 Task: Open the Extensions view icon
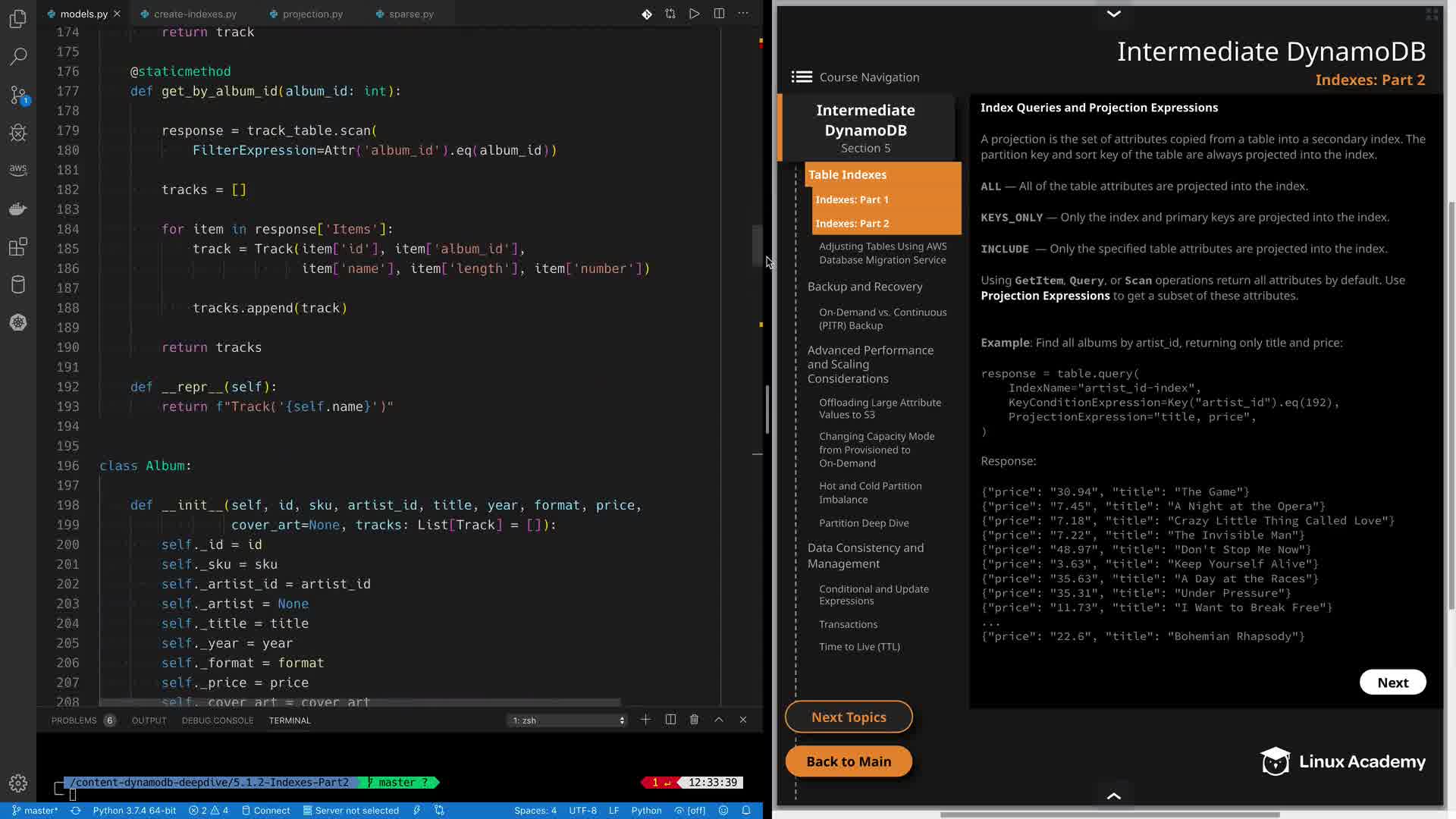[18, 247]
